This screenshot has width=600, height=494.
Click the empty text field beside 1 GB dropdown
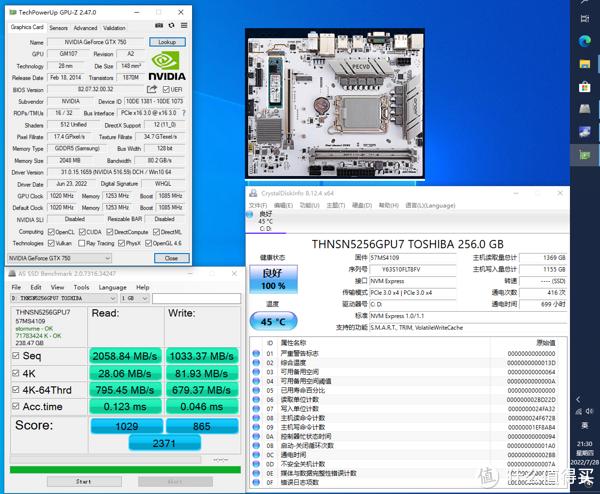[196, 298]
